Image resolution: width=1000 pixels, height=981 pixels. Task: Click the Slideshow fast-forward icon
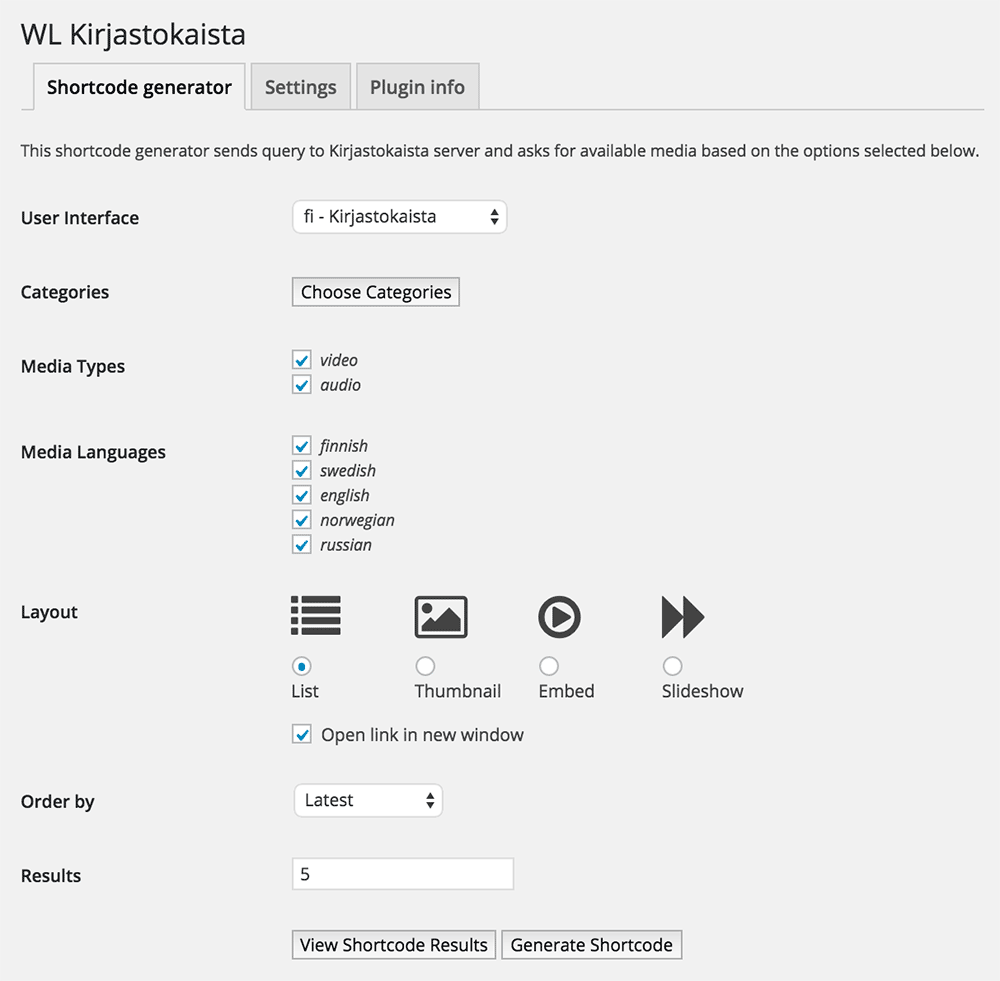pyautogui.click(x=683, y=617)
